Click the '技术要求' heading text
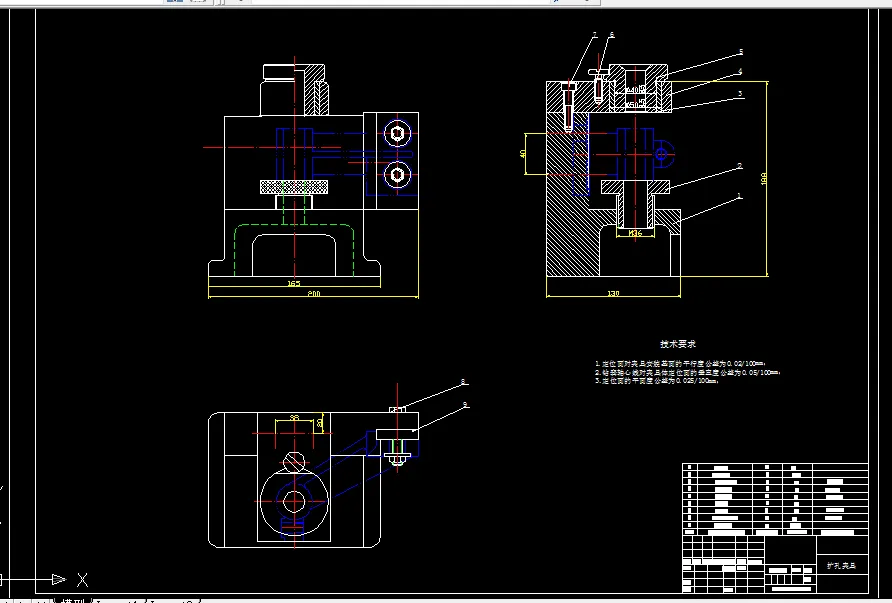This screenshot has width=892, height=603. pyautogui.click(x=678, y=344)
